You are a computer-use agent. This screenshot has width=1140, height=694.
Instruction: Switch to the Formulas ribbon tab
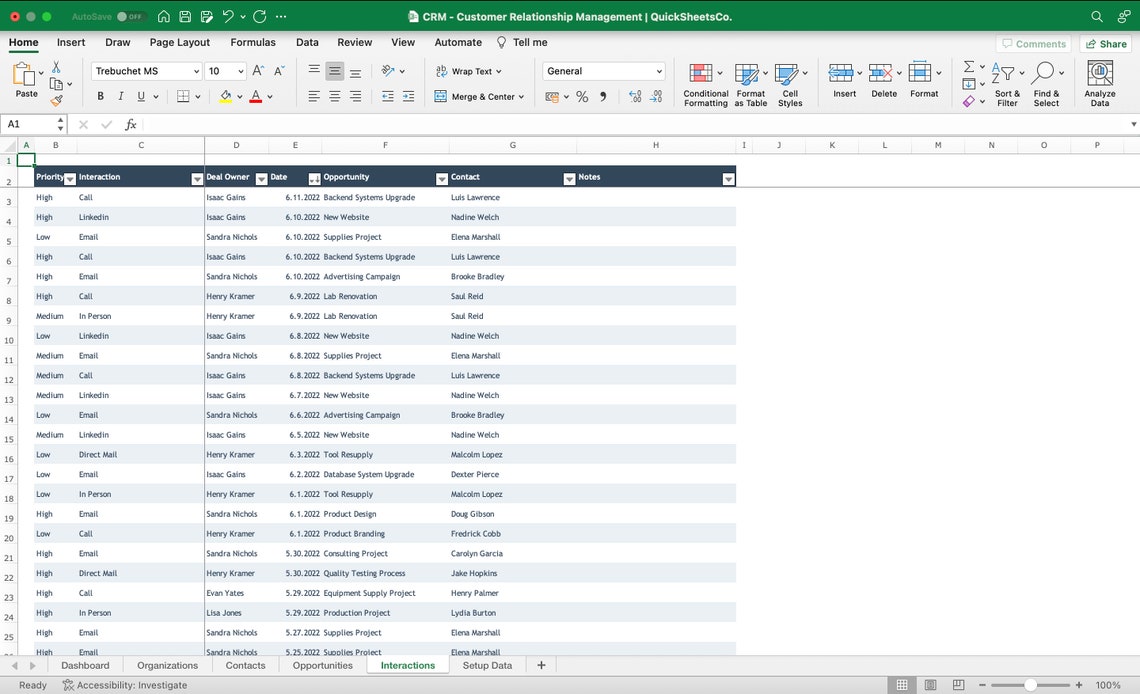[x=252, y=42]
